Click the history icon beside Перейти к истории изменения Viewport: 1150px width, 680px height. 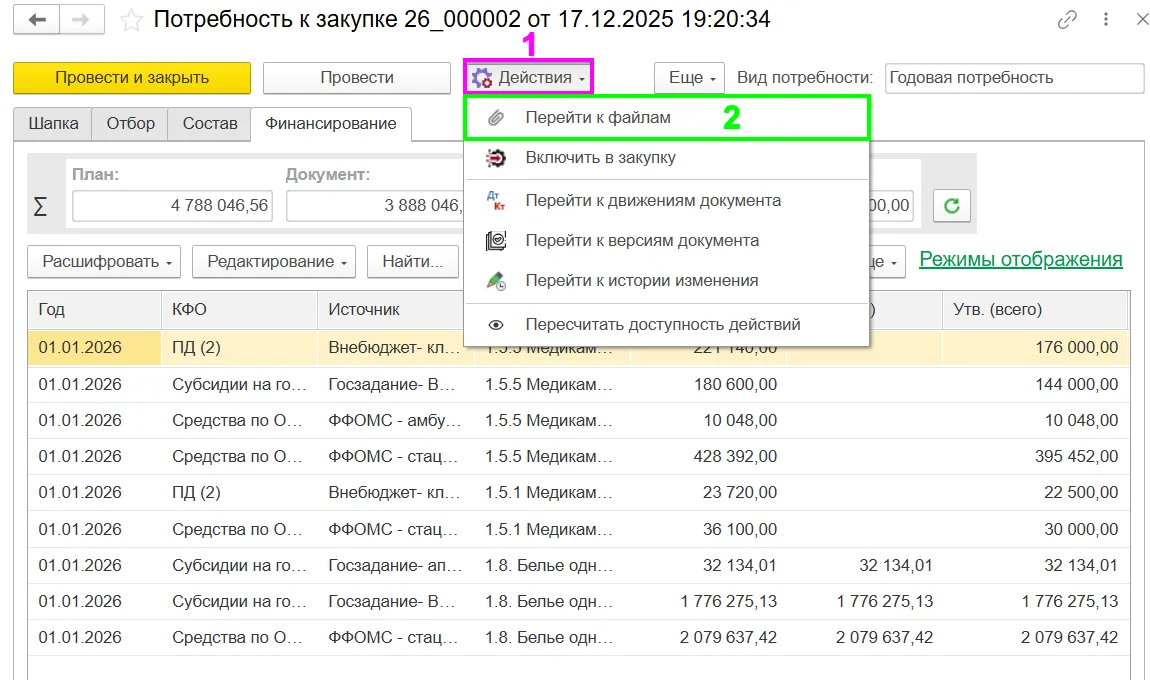[x=497, y=281]
